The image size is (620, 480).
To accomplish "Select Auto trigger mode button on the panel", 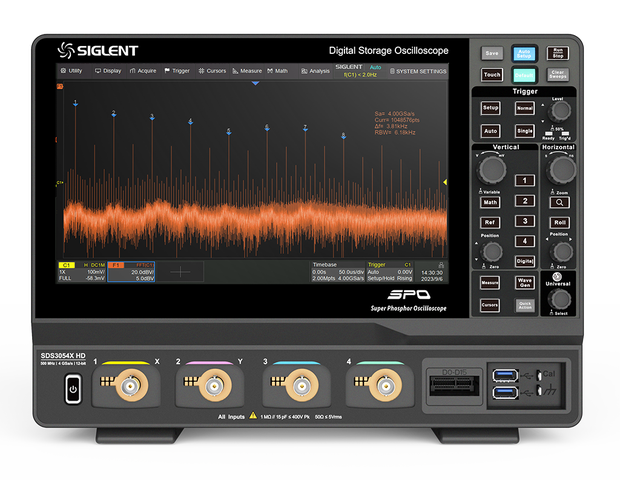I will (490, 131).
